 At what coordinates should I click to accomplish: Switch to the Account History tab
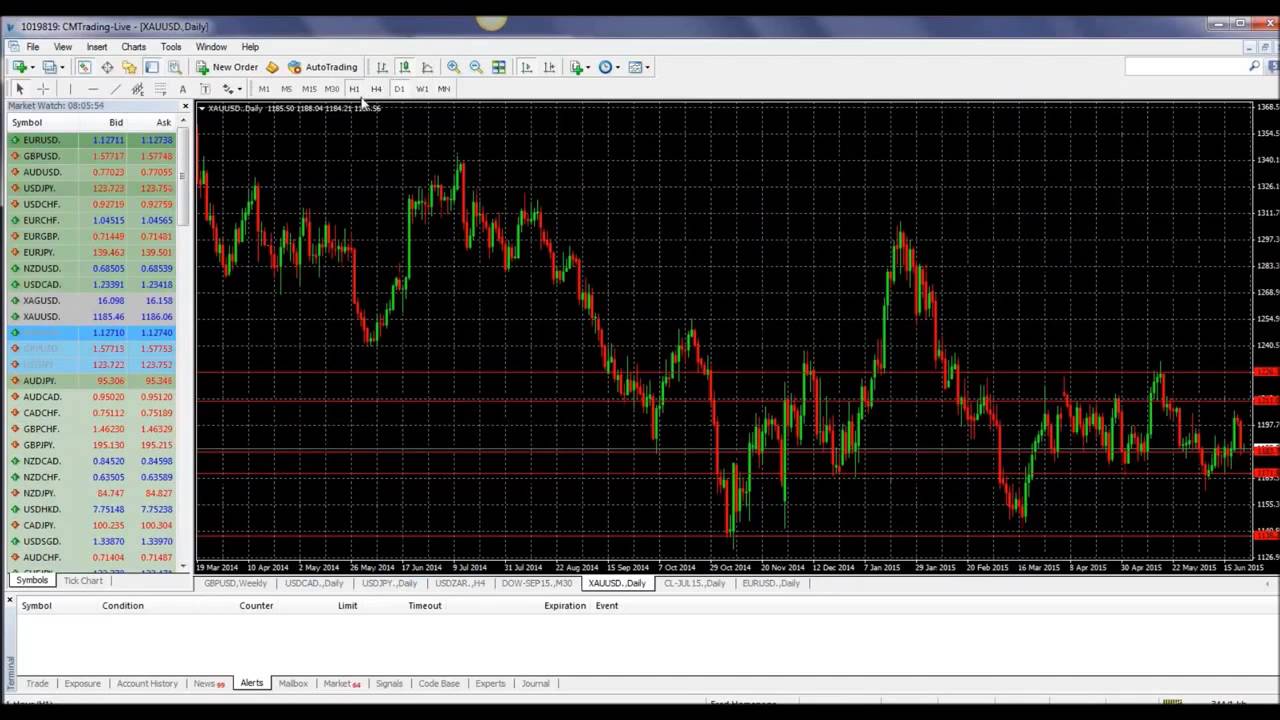click(147, 684)
